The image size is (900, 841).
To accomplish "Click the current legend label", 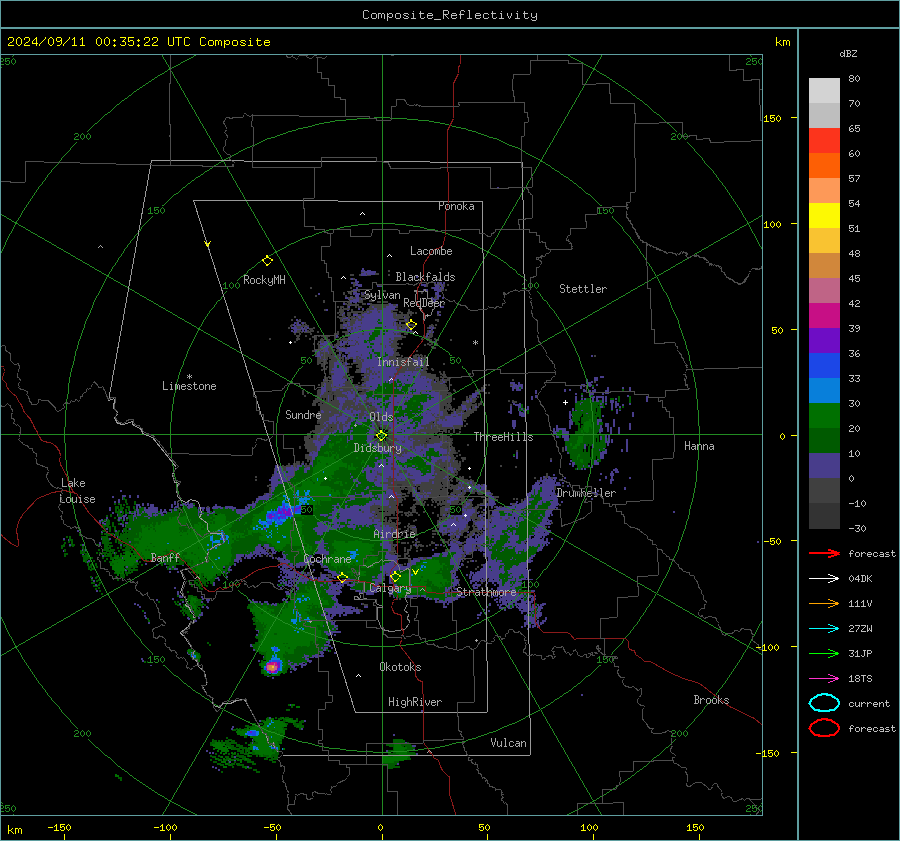I will pos(868,703).
